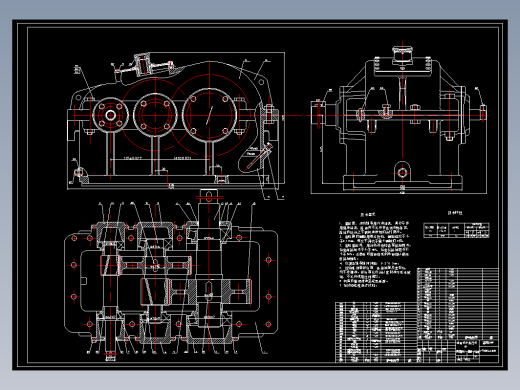Click the largest bearing cover circle in the front view

(209, 115)
